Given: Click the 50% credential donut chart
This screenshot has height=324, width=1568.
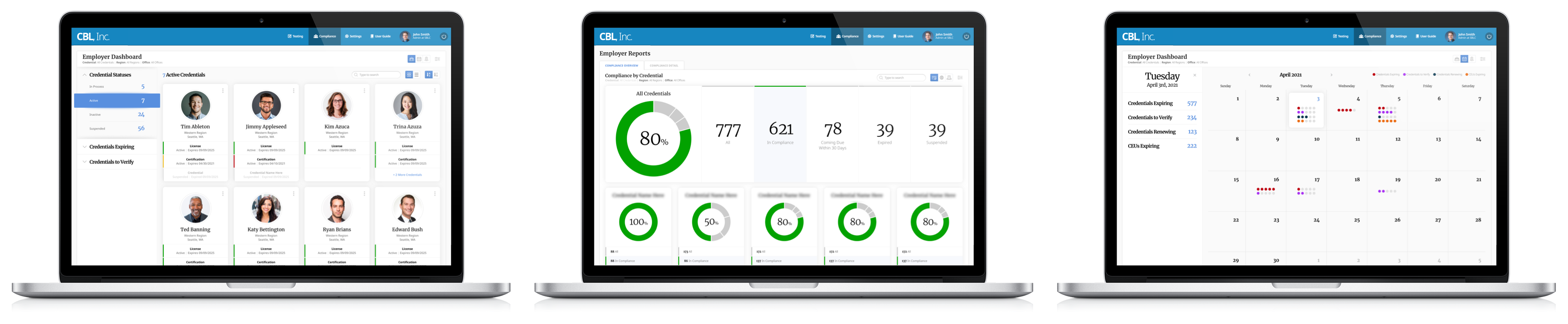Looking at the screenshot, I should tap(711, 222).
